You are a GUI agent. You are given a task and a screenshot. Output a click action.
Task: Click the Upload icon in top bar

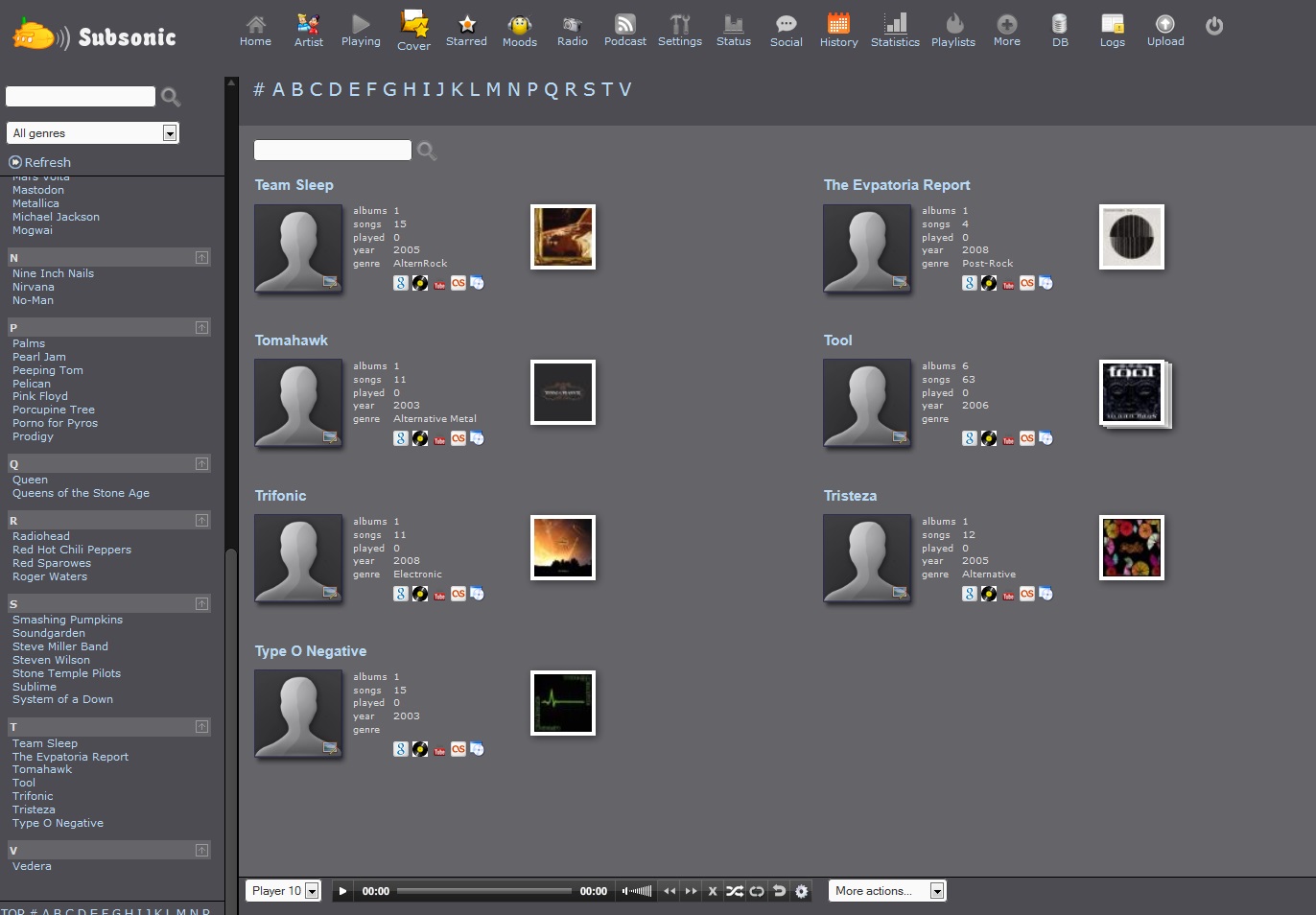[1164, 30]
